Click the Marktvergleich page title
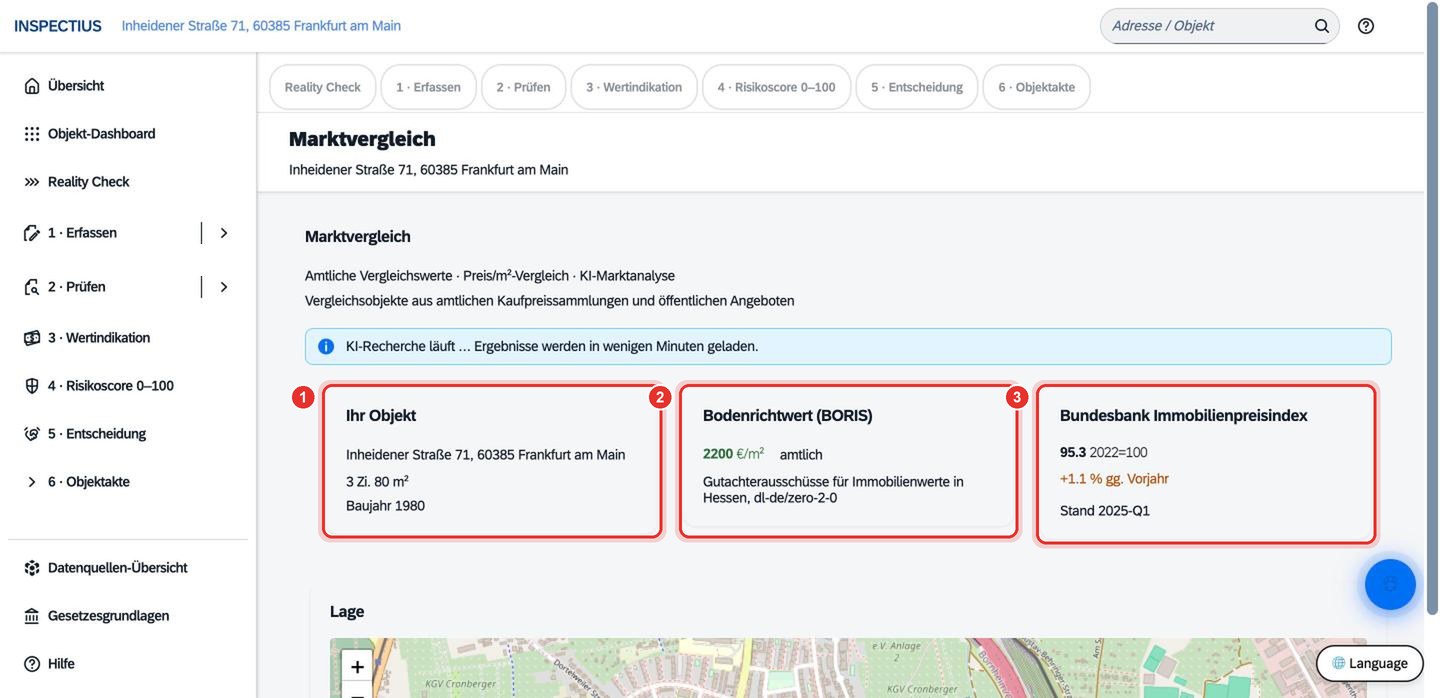The image size is (1440, 698). 362,139
